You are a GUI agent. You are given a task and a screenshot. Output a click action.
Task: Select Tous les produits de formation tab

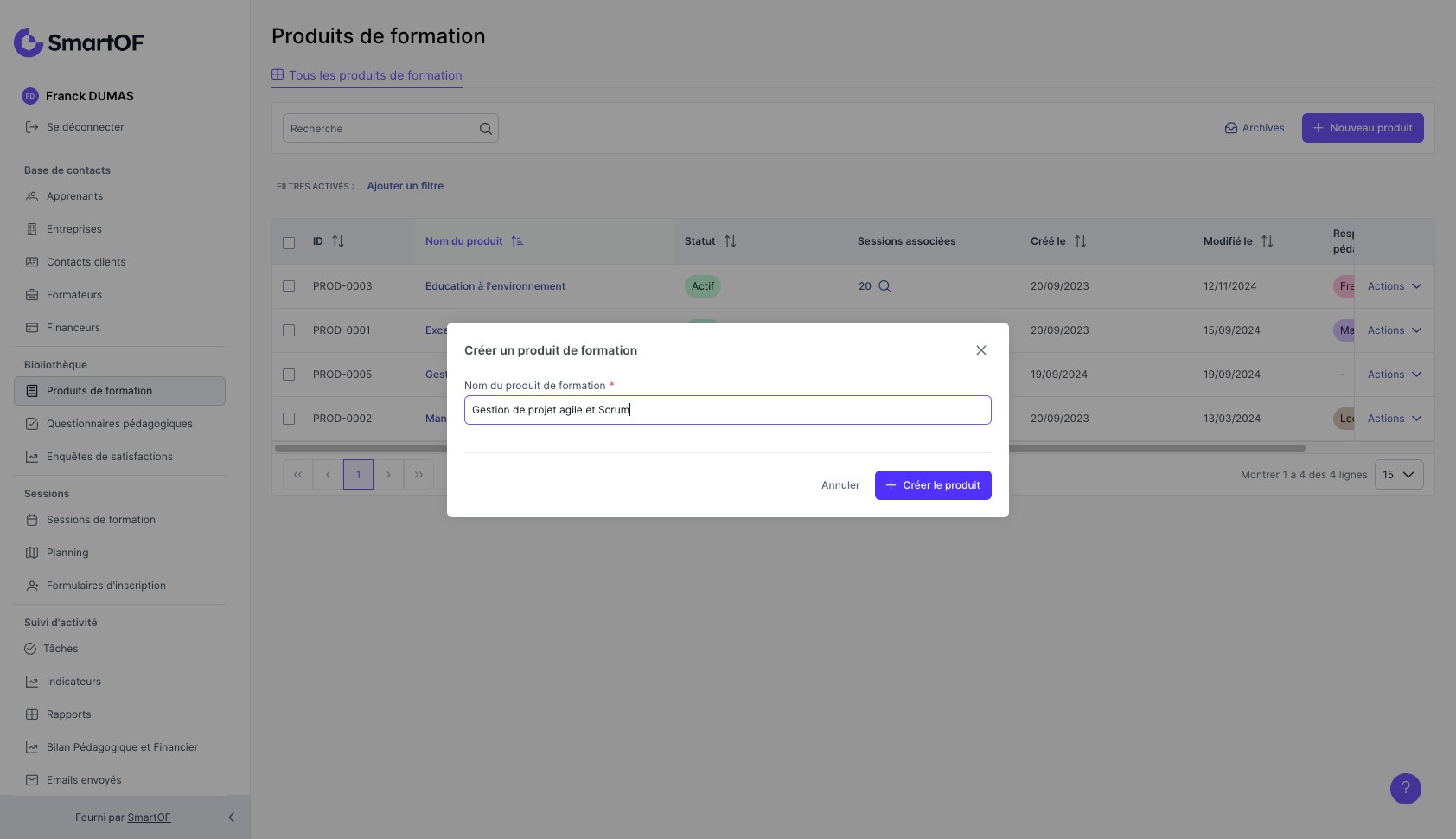coord(367,75)
